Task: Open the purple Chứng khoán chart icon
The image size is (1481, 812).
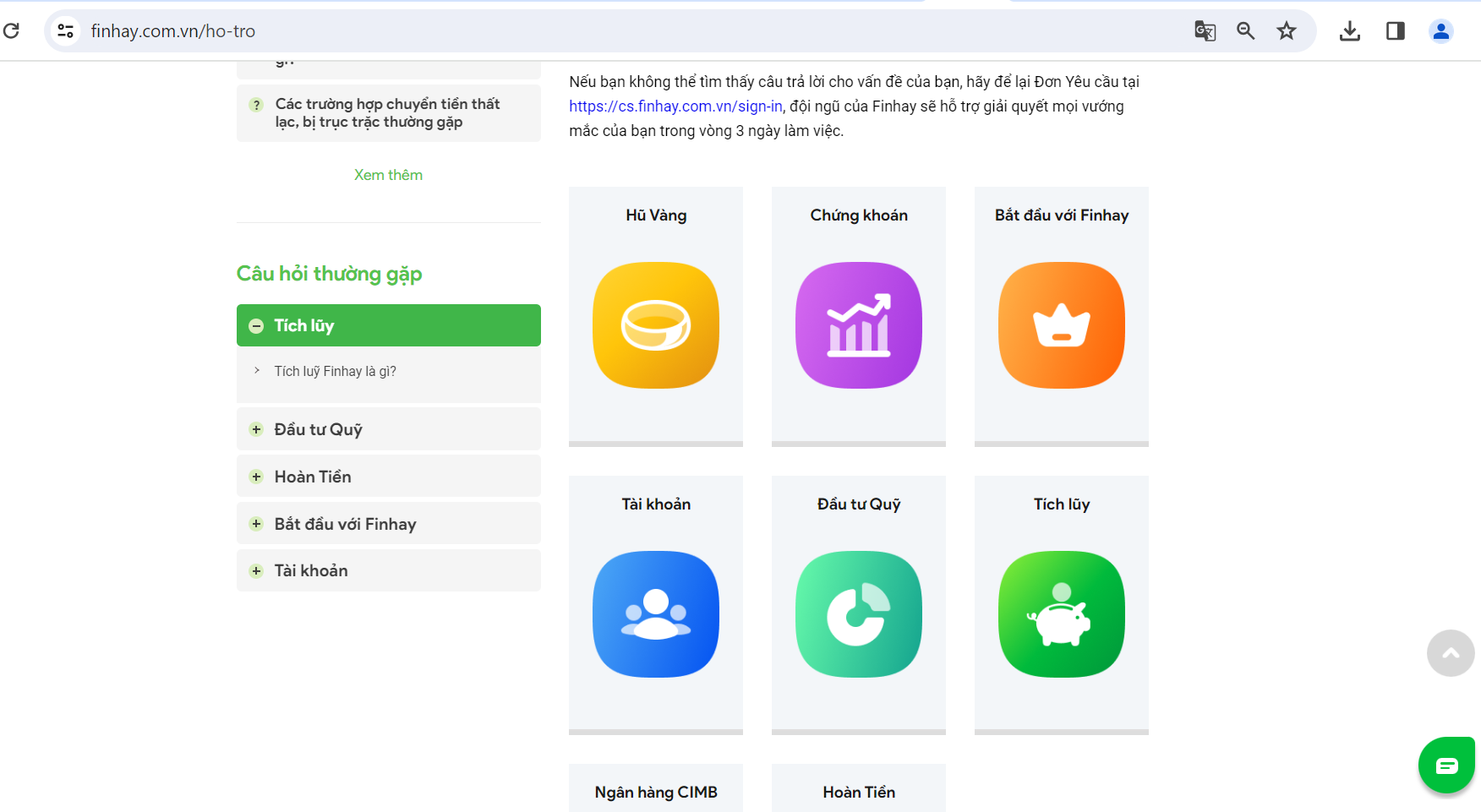Action: (859, 325)
